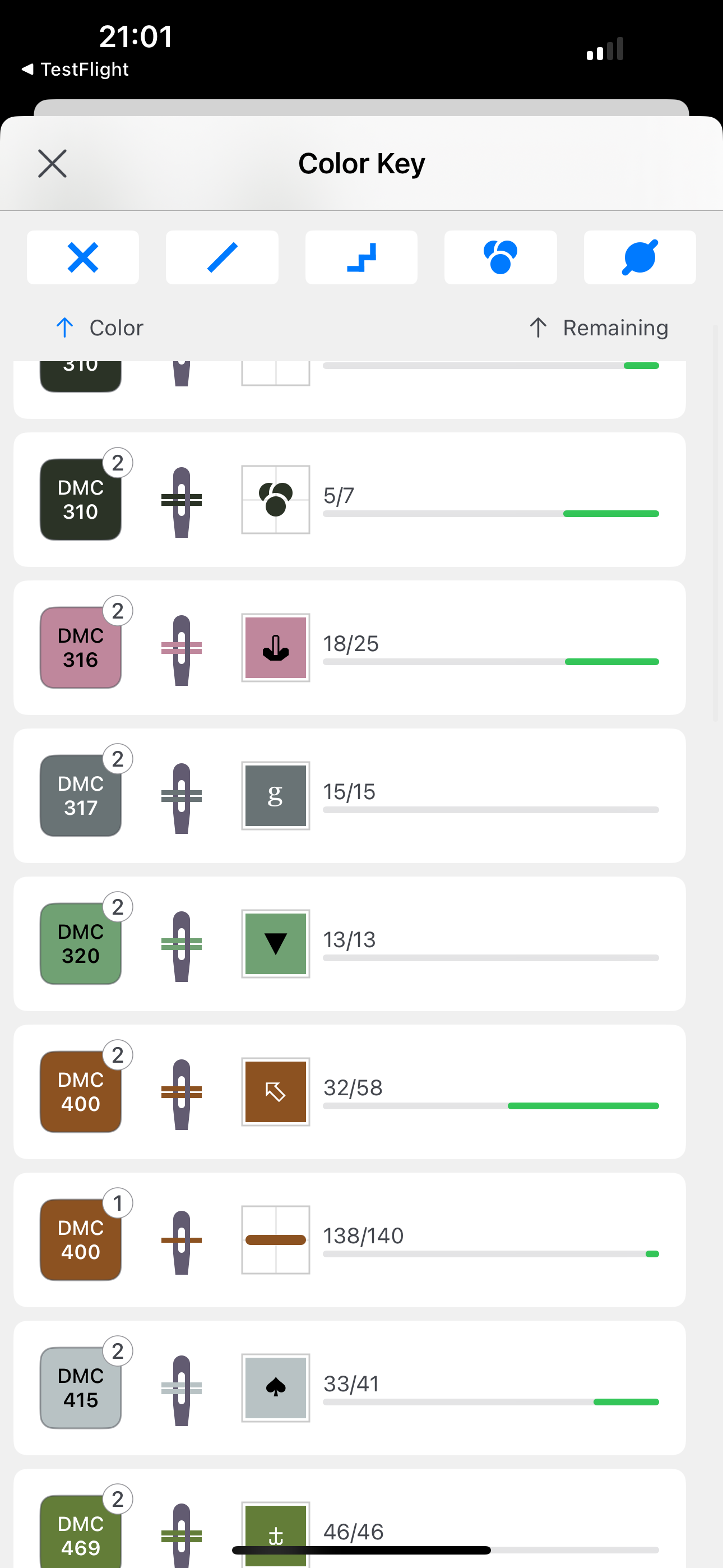
Task: Sort the list by Color
Action: coord(99,328)
